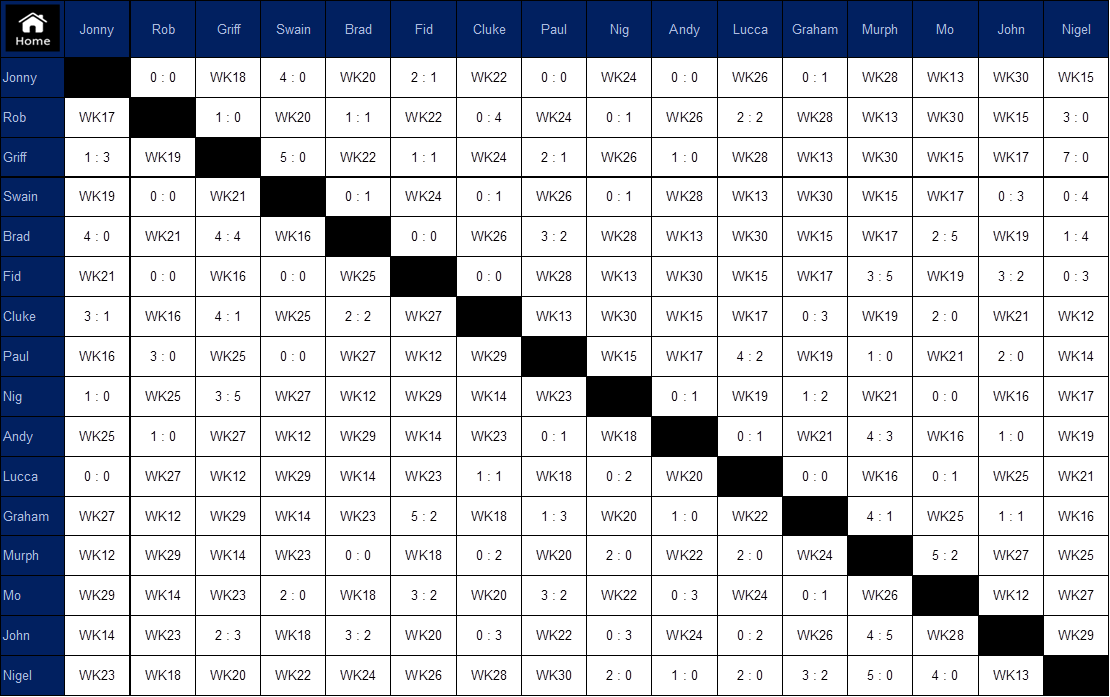1110x697 pixels.
Task: Click the 3 : 5 score, Nig row, Griff column
Action: pyautogui.click(x=228, y=397)
